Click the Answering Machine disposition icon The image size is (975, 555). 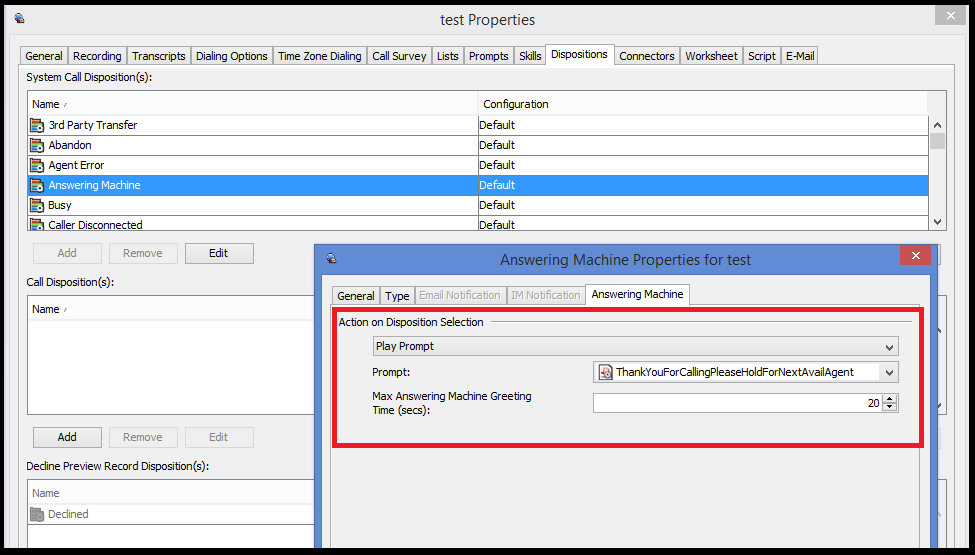point(37,185)
